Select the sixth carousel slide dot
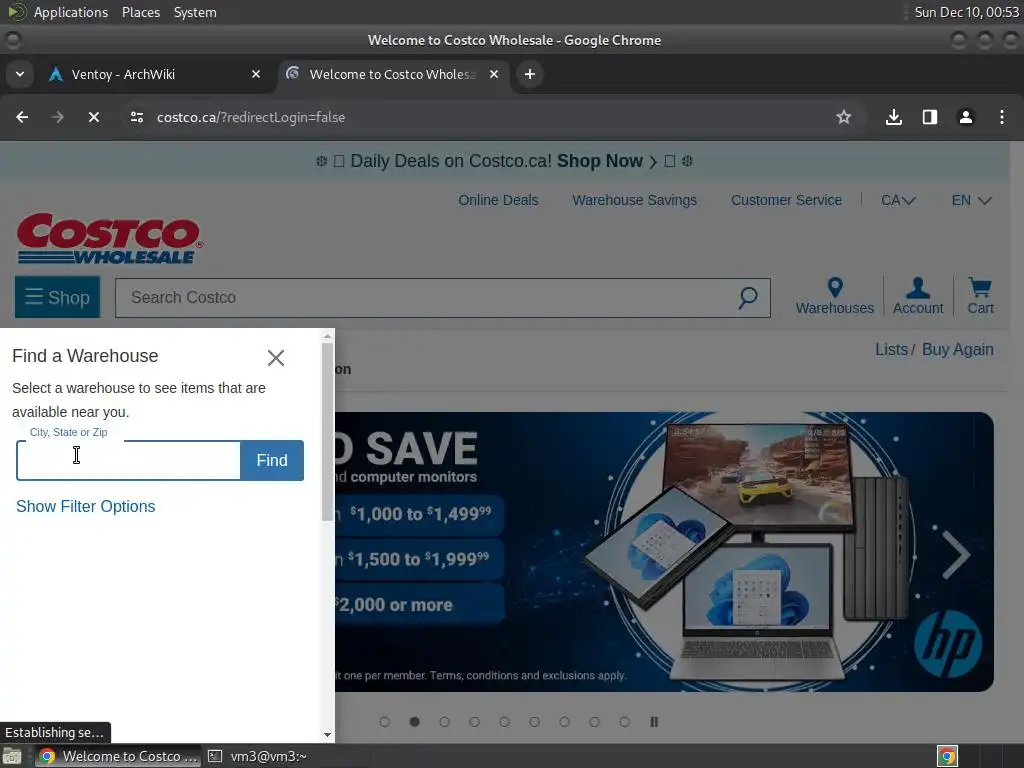 (x=534, y=722)
